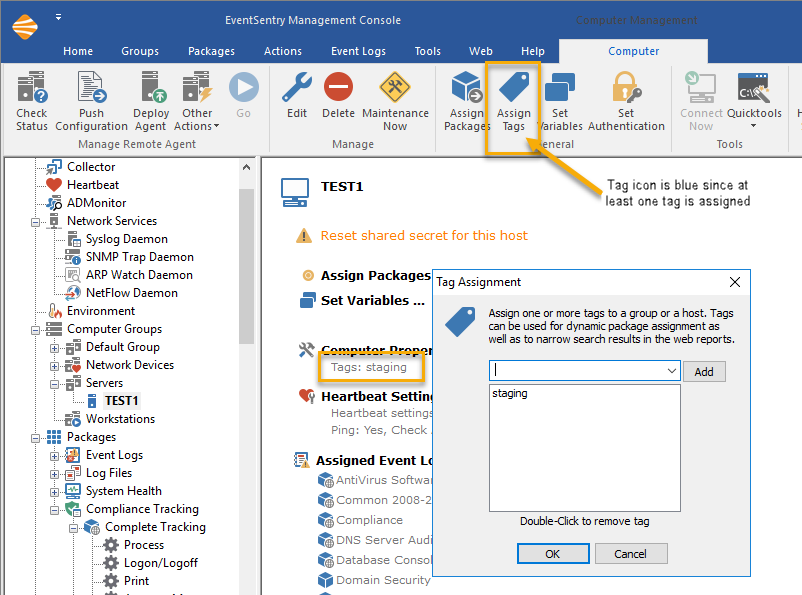Select the Heartbeat tree node
This screenshot has height=595, width=802.
(93, 185)
